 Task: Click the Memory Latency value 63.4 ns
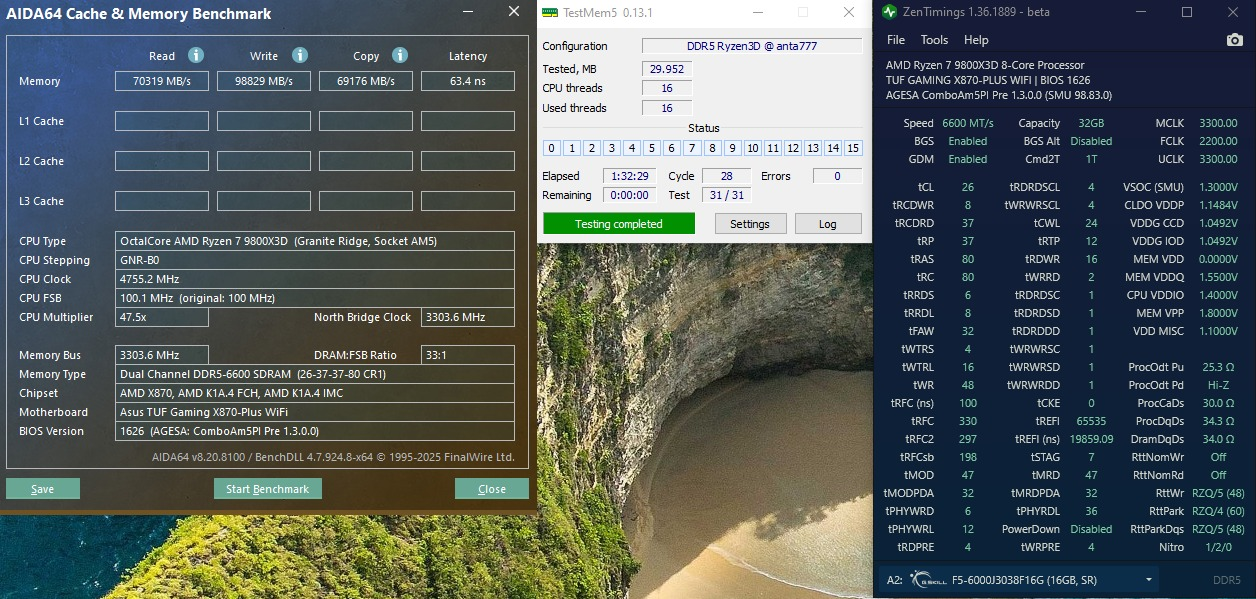pyautogui.click(x=468, y=81)
